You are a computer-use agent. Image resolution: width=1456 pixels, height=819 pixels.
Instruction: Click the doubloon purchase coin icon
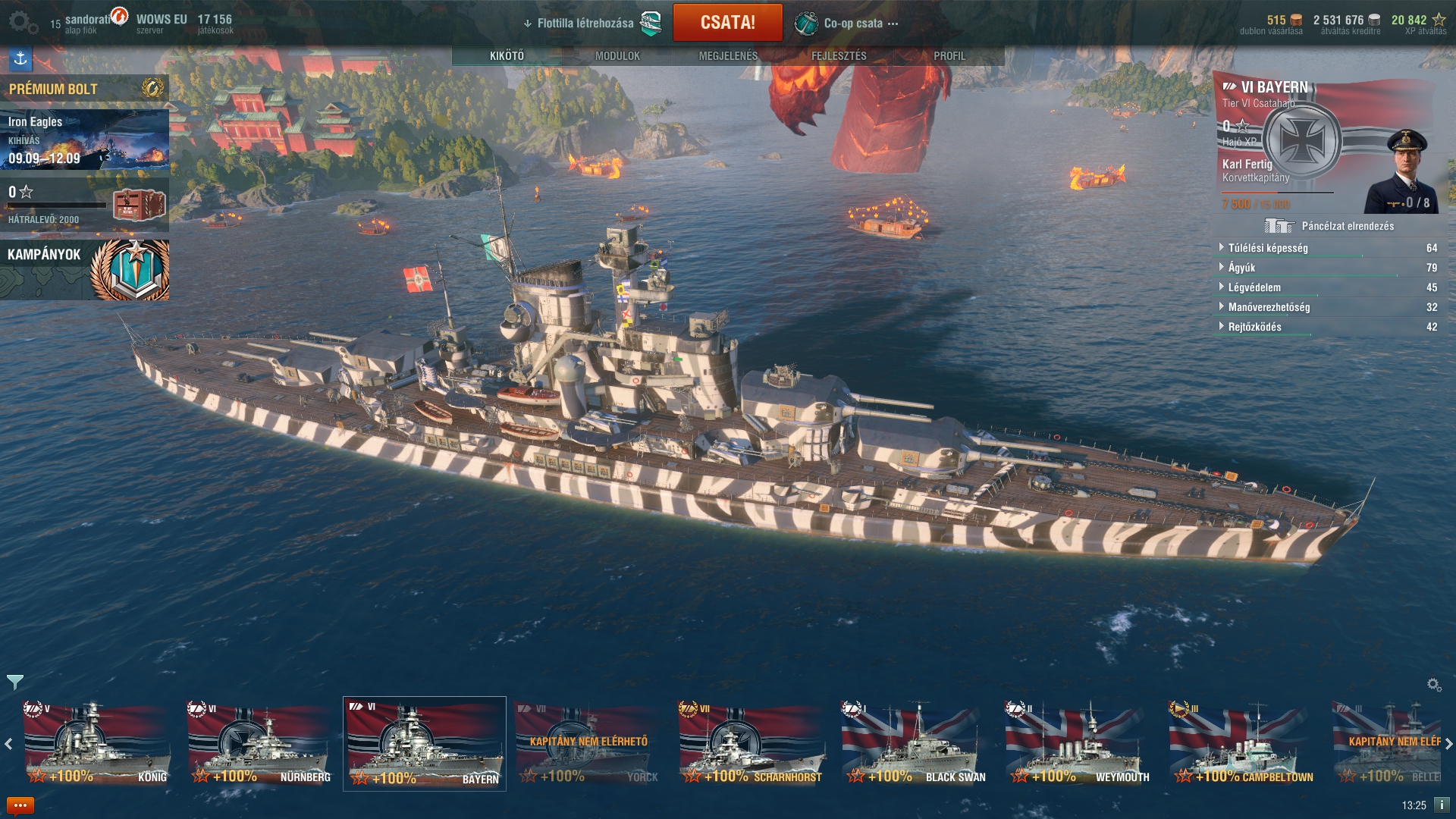click(x=1297, y=20)
